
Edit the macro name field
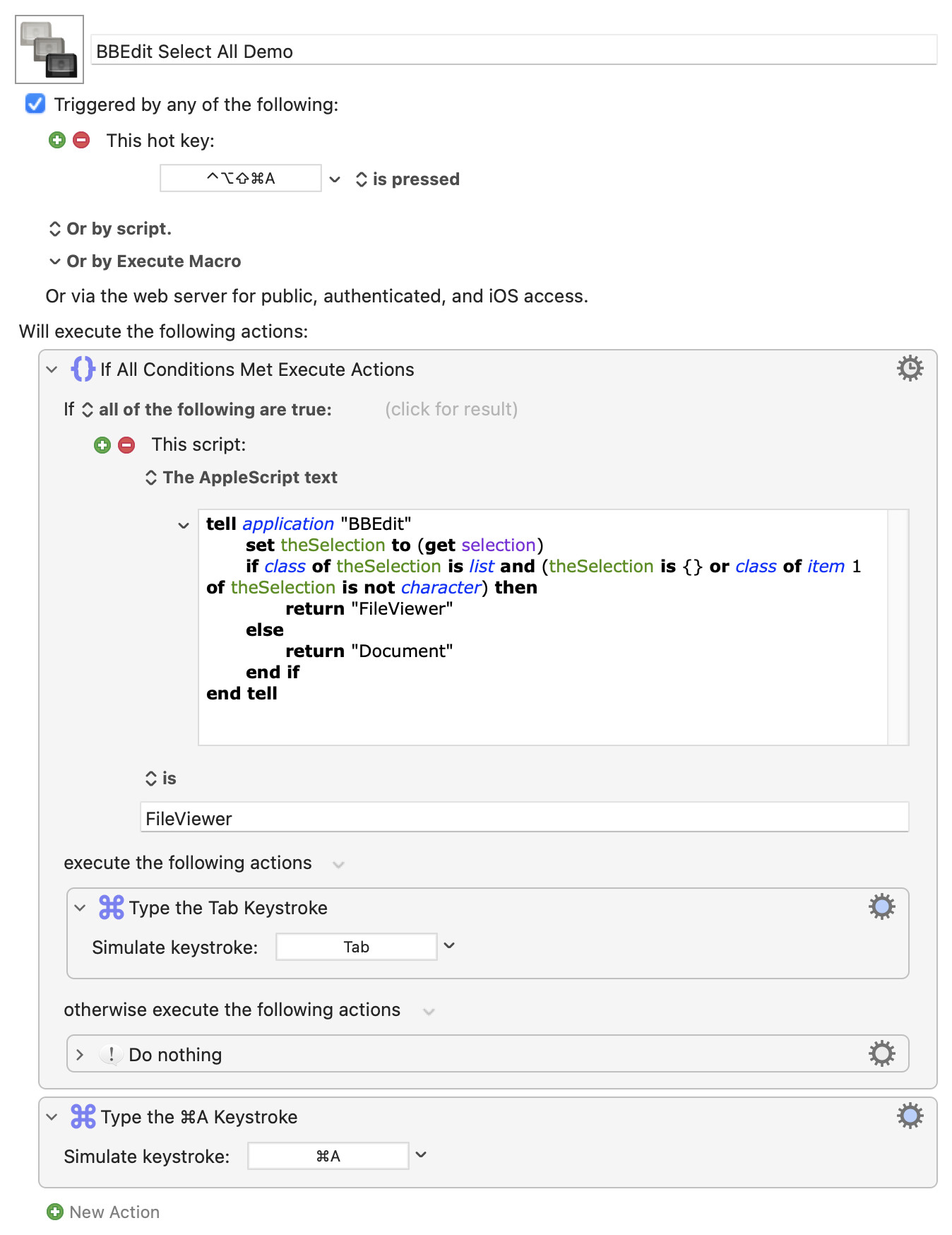(x=514, y=51)
